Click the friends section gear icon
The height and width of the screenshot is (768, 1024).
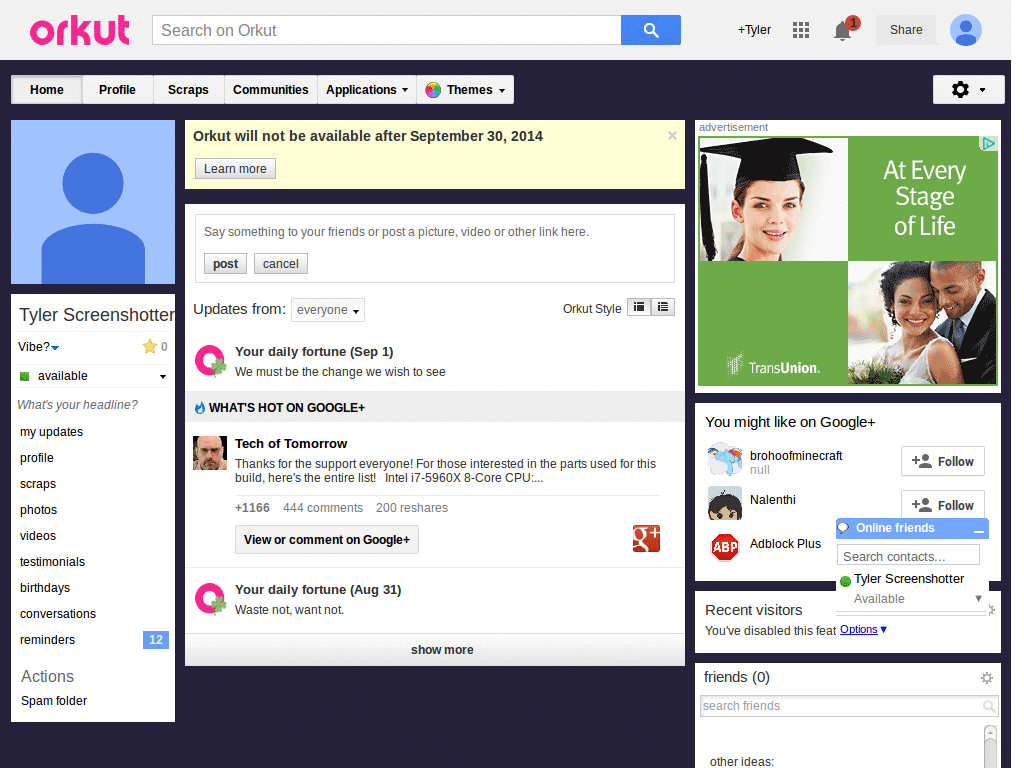click(x=987, y=678)
